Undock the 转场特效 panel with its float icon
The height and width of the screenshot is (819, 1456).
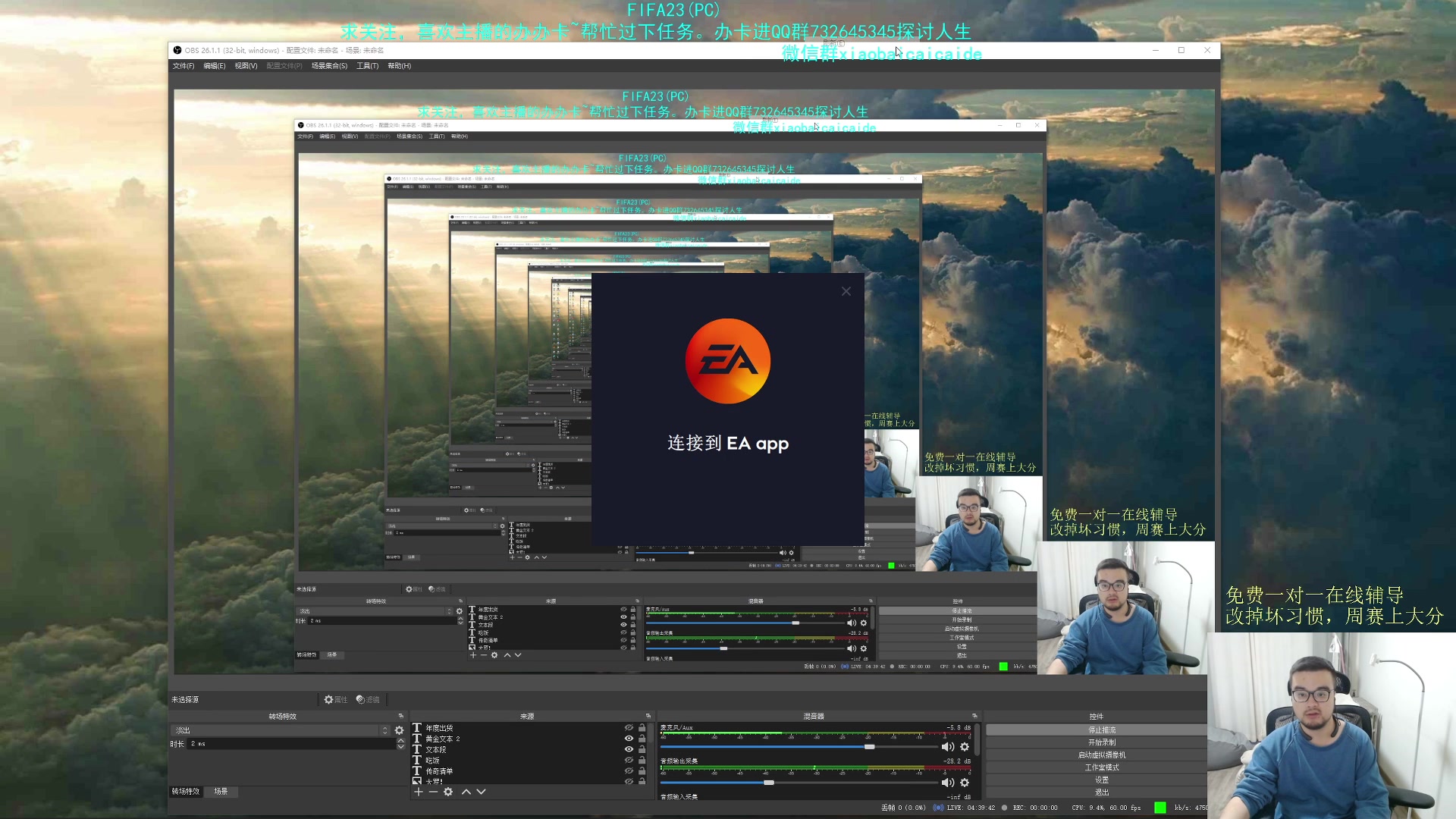click(x=401, y=716)
